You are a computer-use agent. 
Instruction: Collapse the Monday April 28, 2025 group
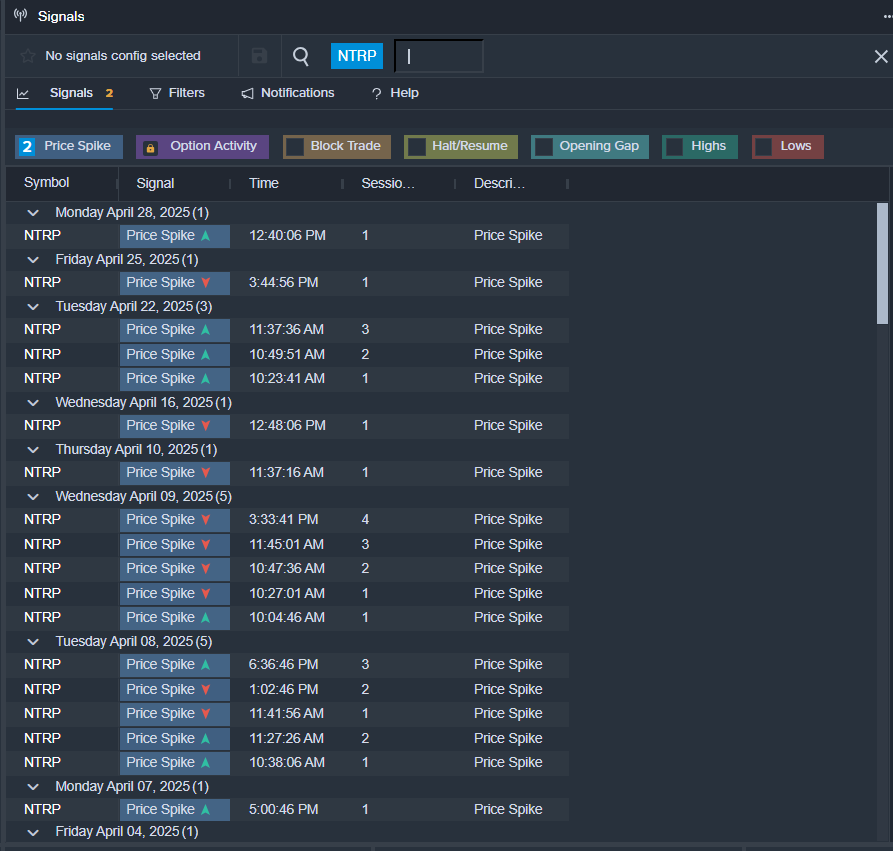[33, 213]
